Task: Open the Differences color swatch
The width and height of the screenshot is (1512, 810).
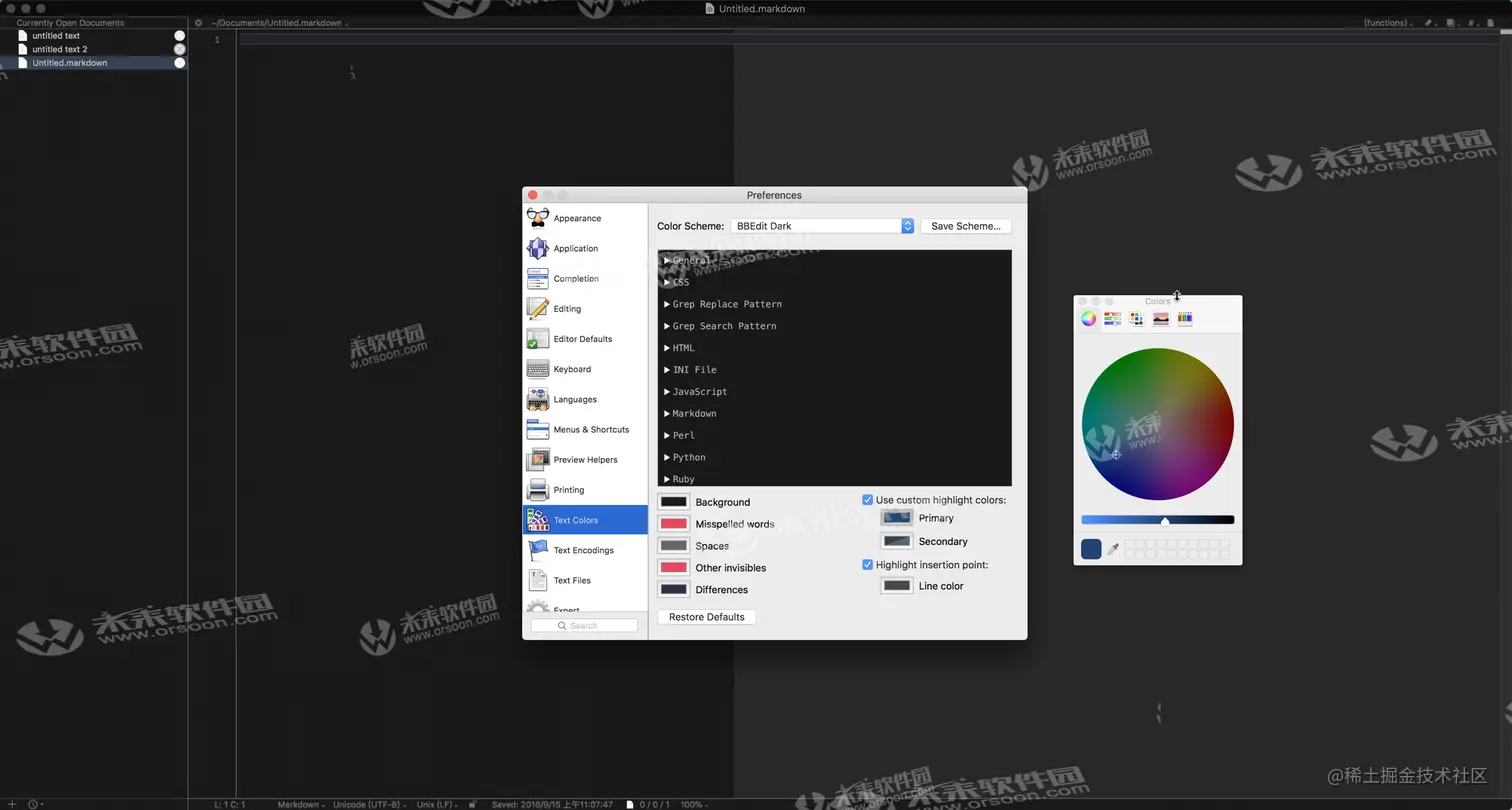Action: click(674, 589)
